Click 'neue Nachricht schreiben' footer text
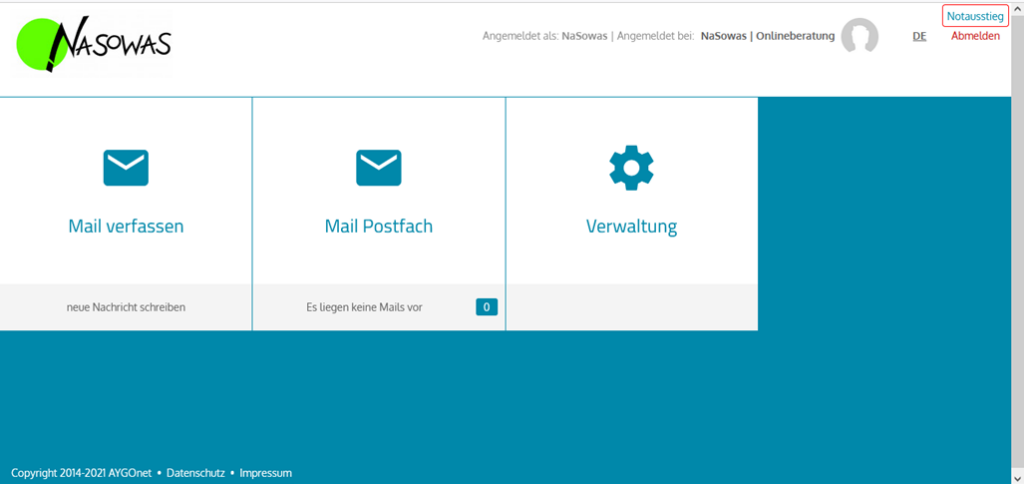This screenshot has width=1024, height=484. 126,307
